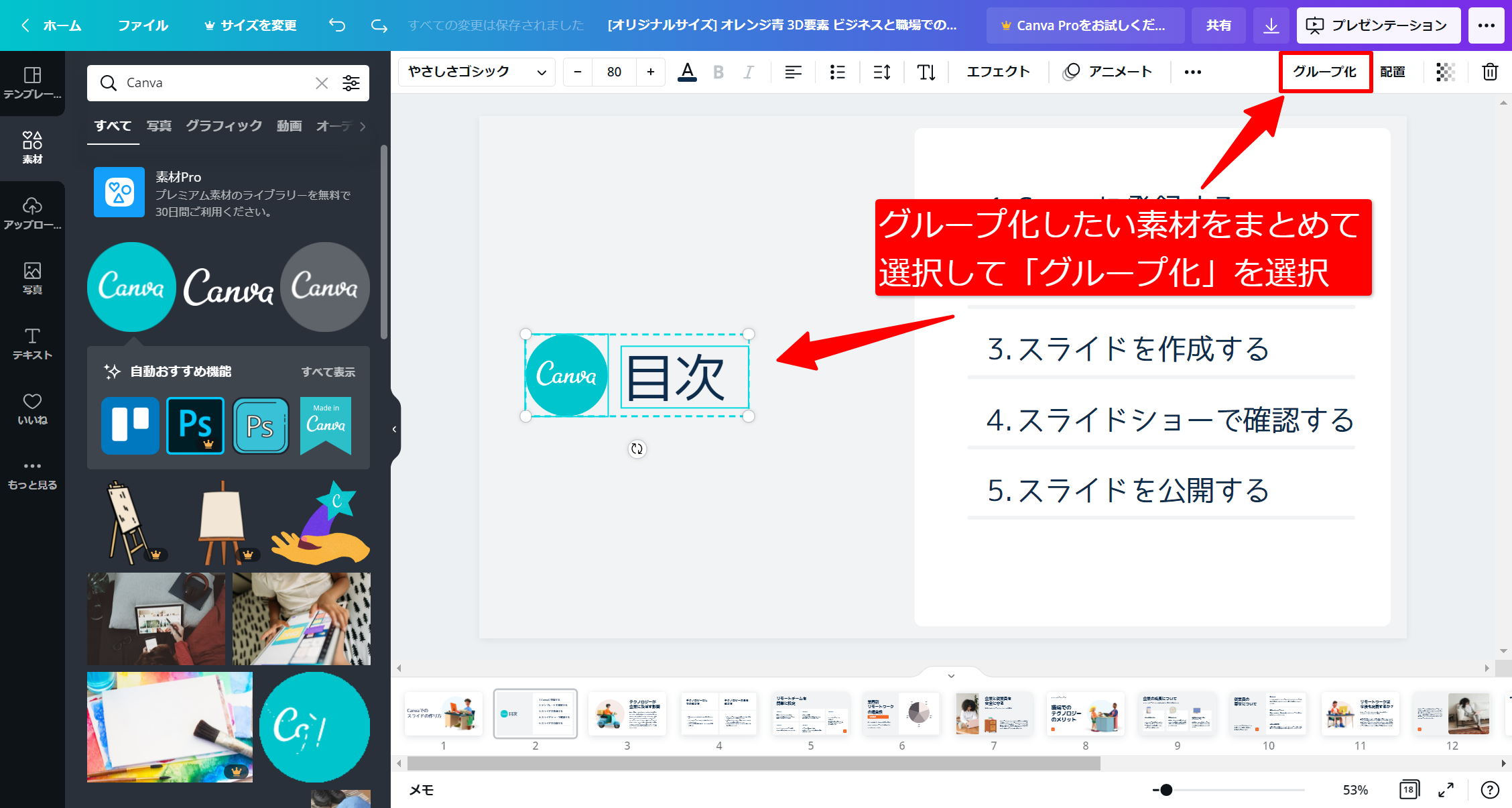Open search filter options icon
Screen dimensions: 1512x808
coord(351,83)
